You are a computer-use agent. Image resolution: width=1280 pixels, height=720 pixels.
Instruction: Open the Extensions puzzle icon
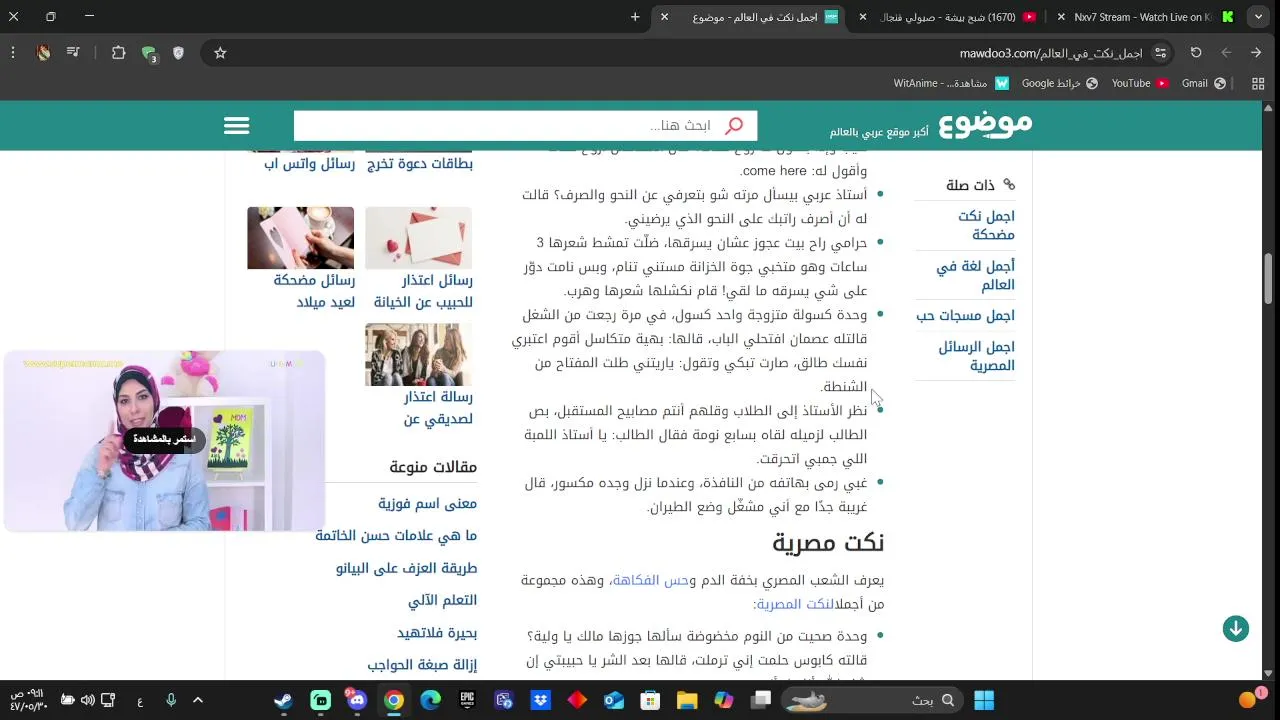click(118, 53)
